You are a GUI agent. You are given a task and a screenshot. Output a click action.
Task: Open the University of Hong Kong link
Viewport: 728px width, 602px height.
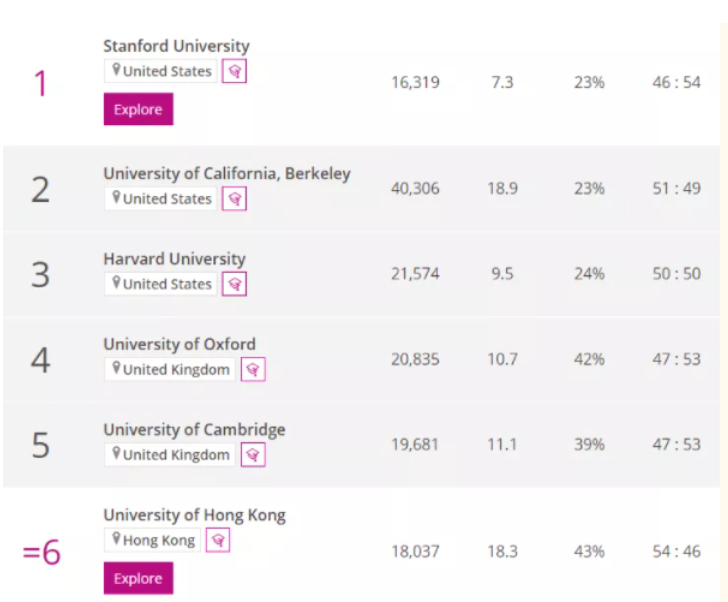pyautogui.click(x=194, y=515)
